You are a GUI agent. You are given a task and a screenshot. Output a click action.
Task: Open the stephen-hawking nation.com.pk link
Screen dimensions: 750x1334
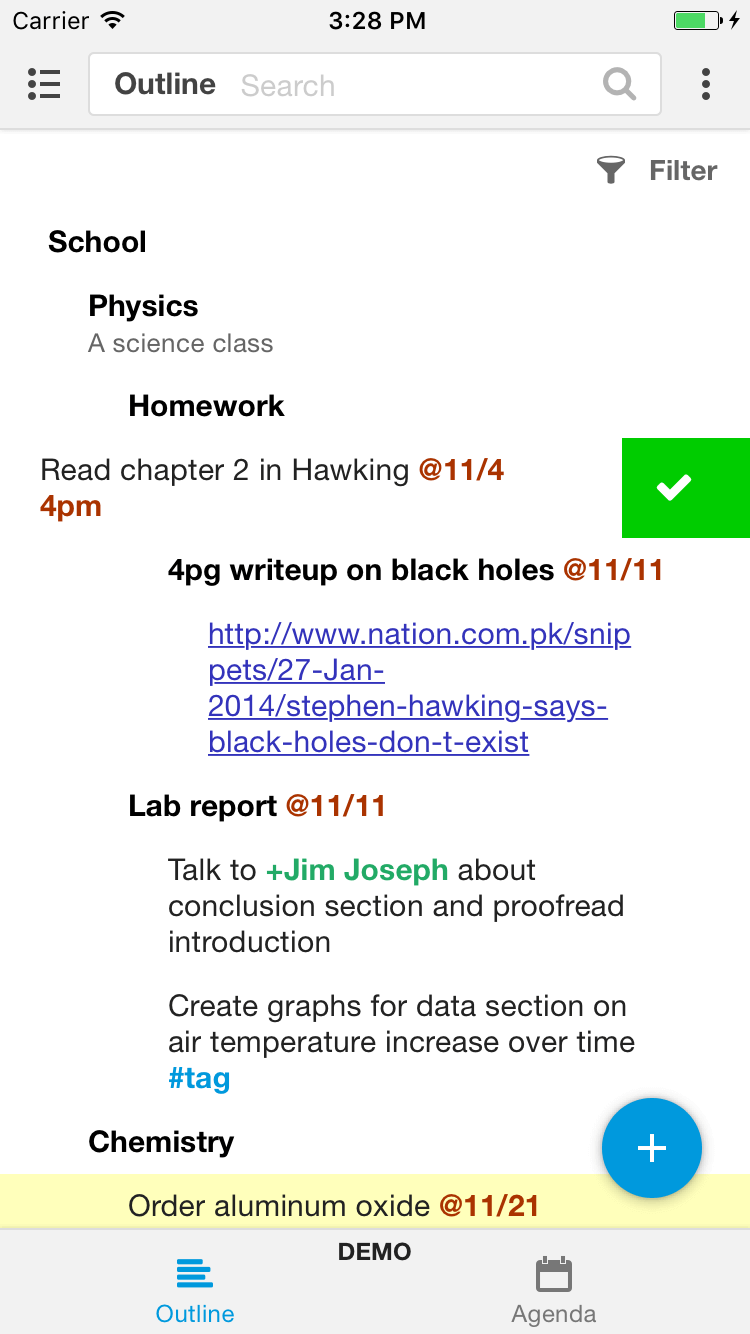[419, 688]
